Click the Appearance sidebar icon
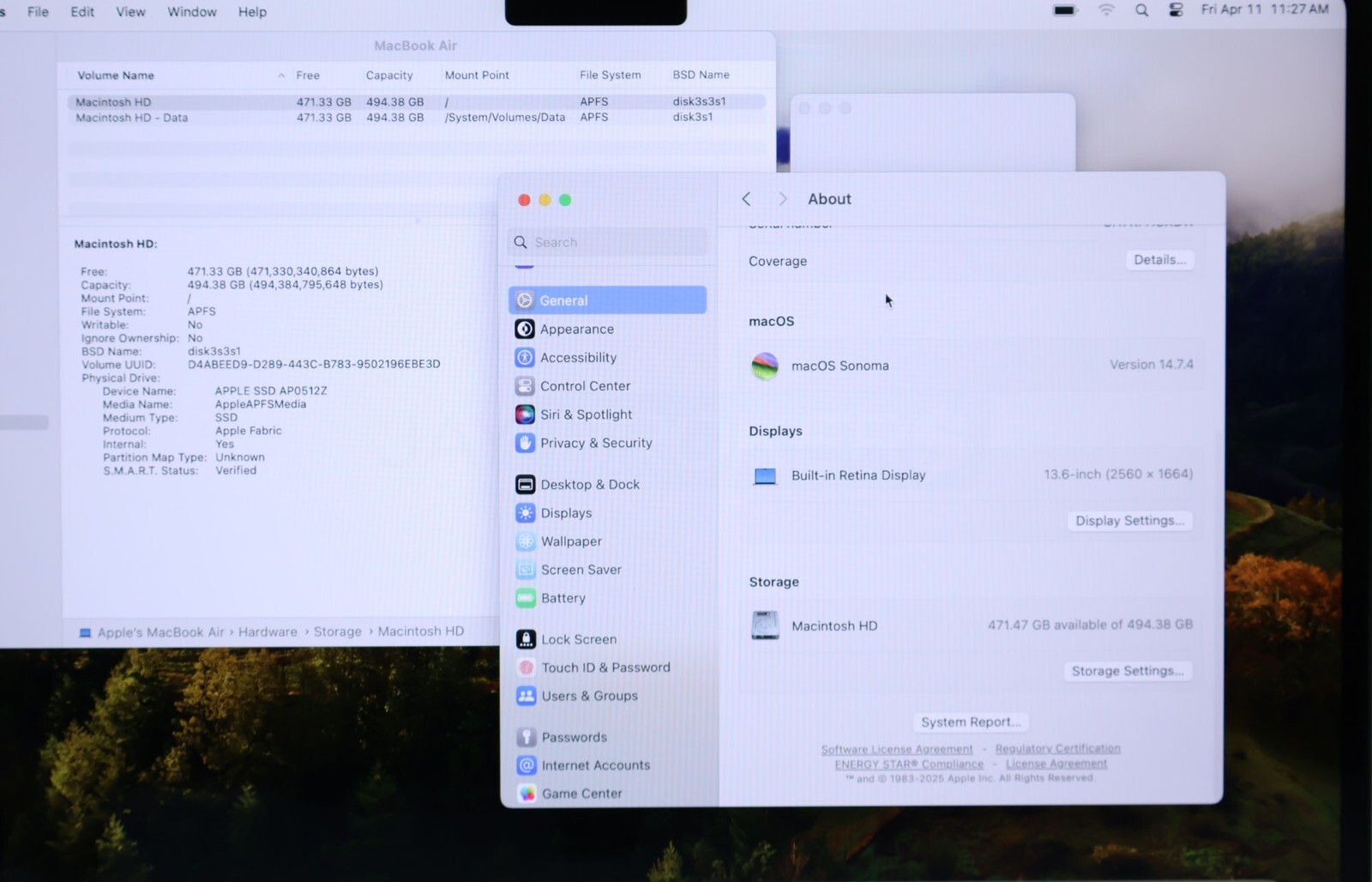This screenshot has height=882, width=1372. 525,329
